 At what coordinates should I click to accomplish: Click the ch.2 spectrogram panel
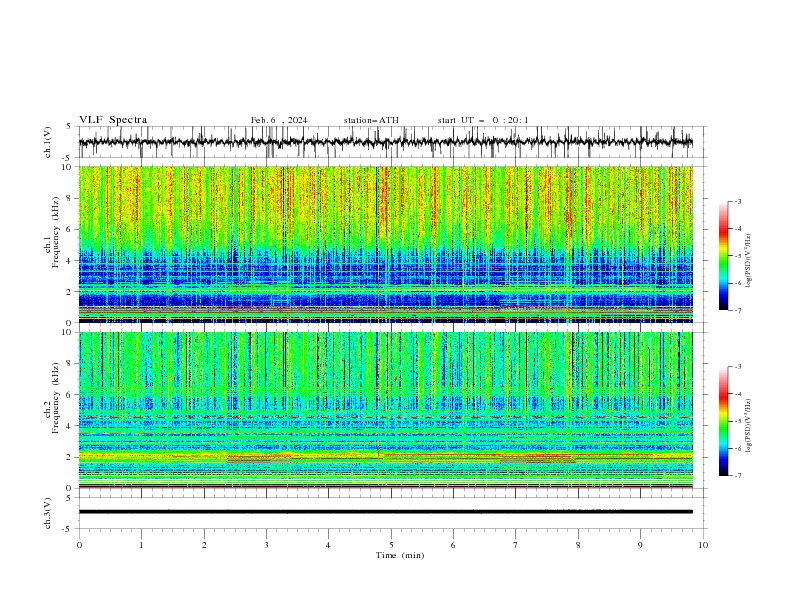tap(386, 410)
